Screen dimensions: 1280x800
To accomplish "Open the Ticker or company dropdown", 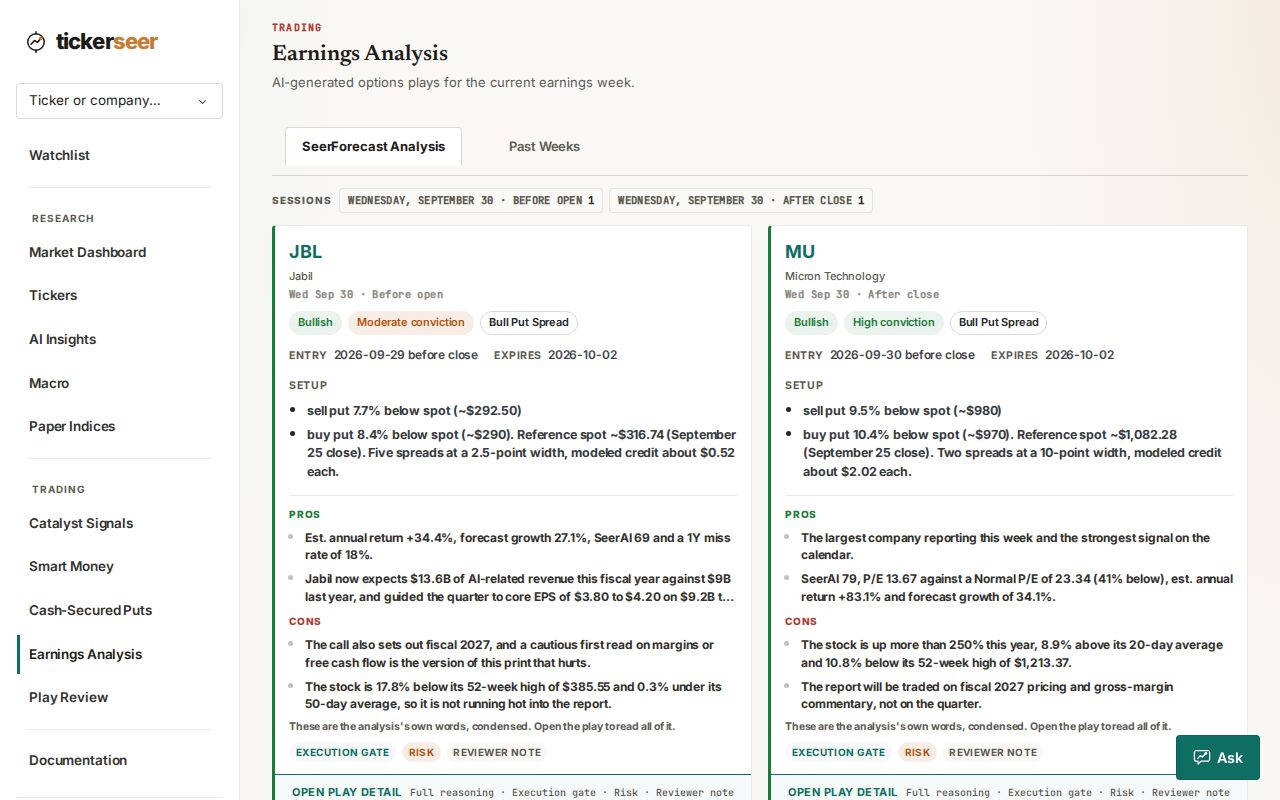I will coord(119,101).
